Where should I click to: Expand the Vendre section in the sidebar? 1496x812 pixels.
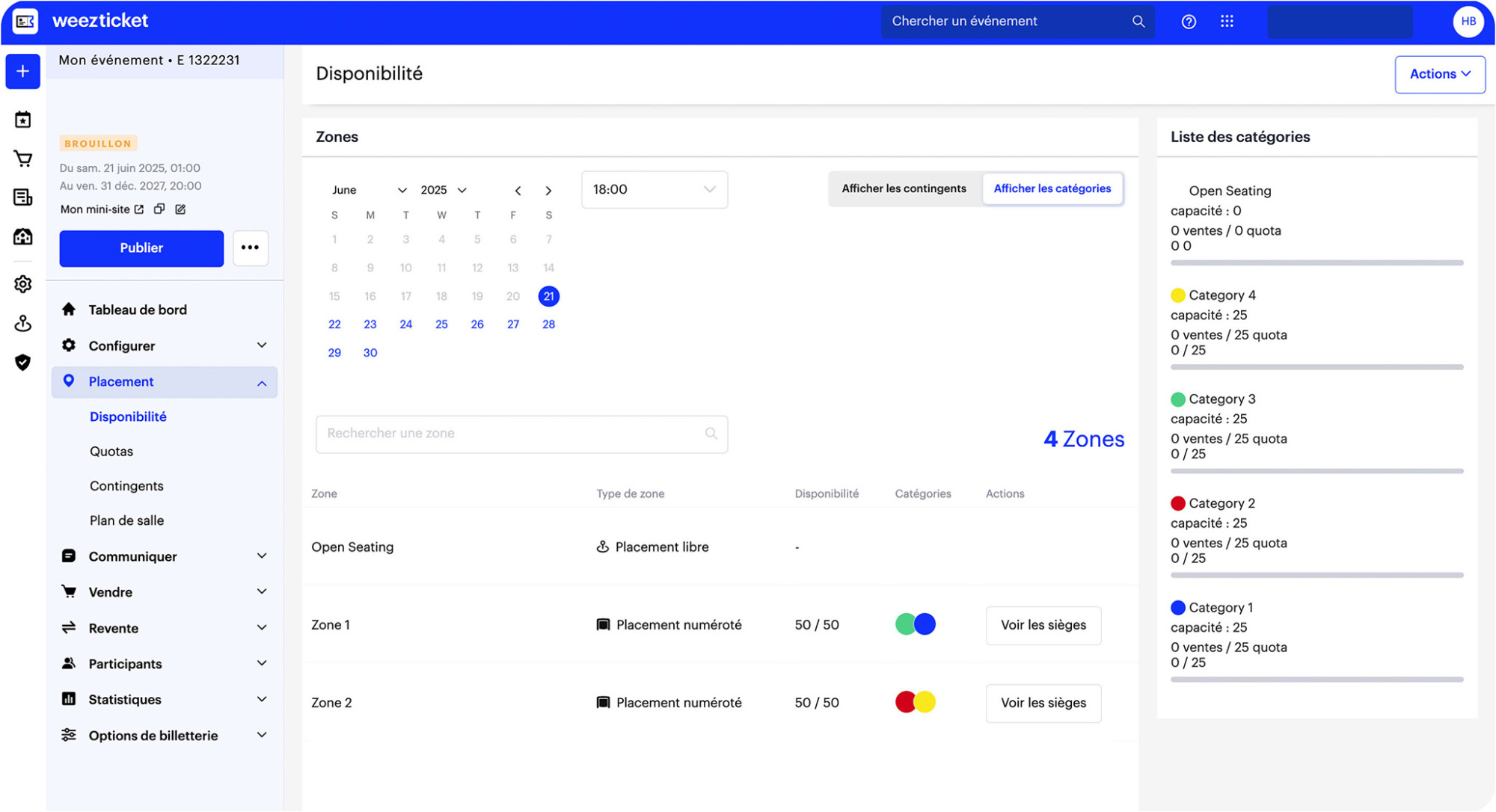(111, 591)
